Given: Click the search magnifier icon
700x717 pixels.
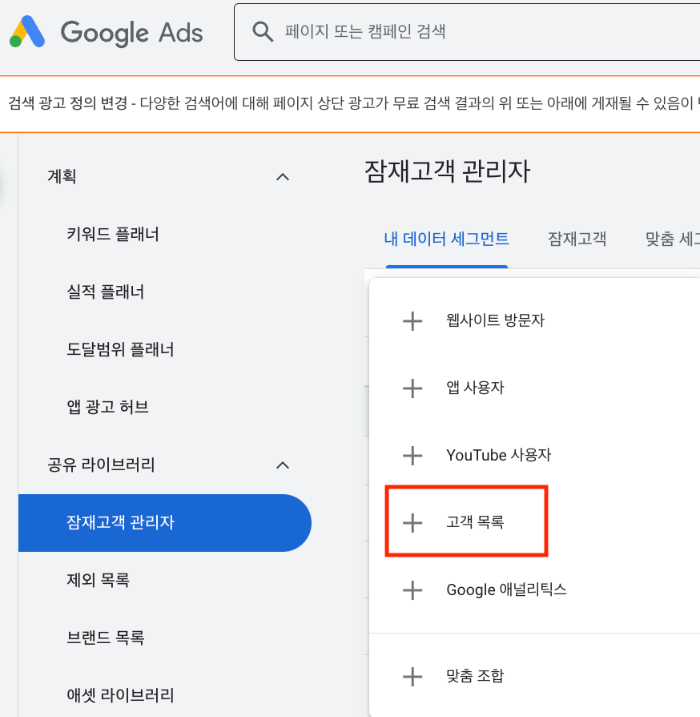Looking at the screenshot, I should (x=263, y=32).
